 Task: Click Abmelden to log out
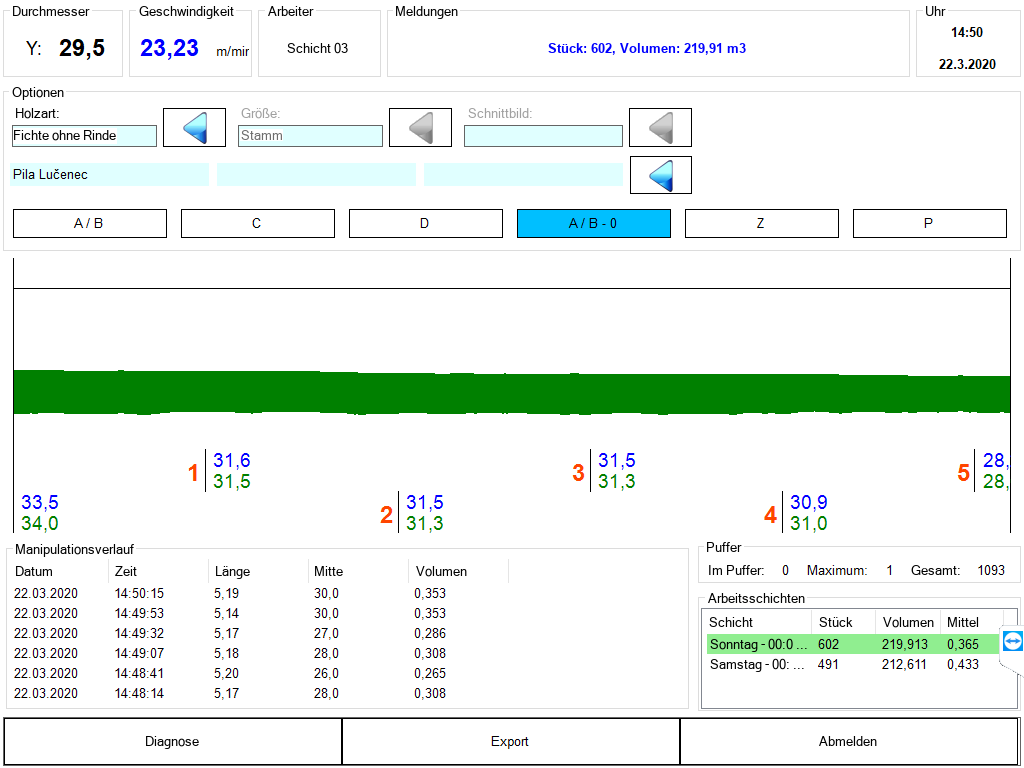click(848, 741)
